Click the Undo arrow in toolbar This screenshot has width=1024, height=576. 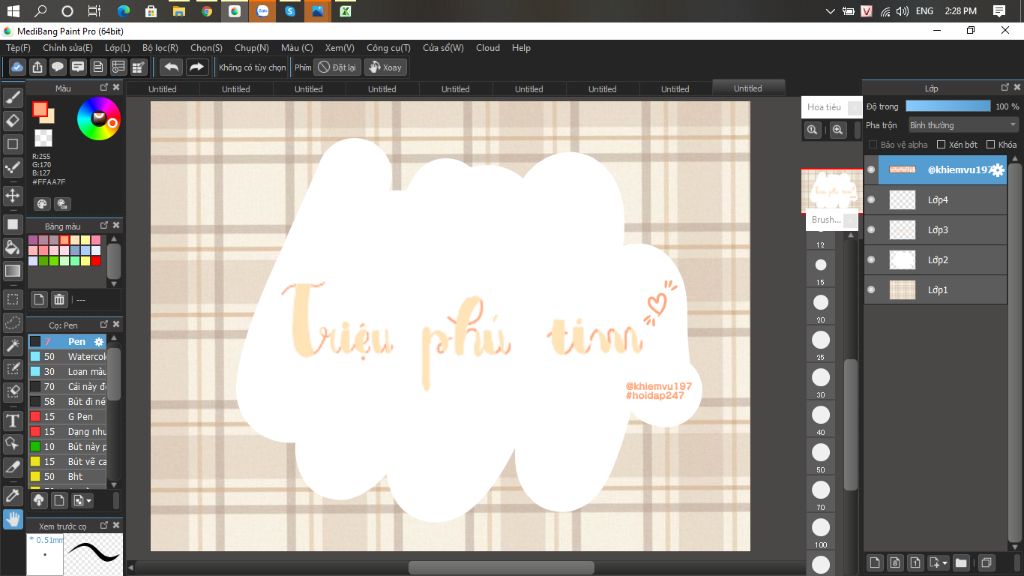pyautogui.click(x=171, y=67)
